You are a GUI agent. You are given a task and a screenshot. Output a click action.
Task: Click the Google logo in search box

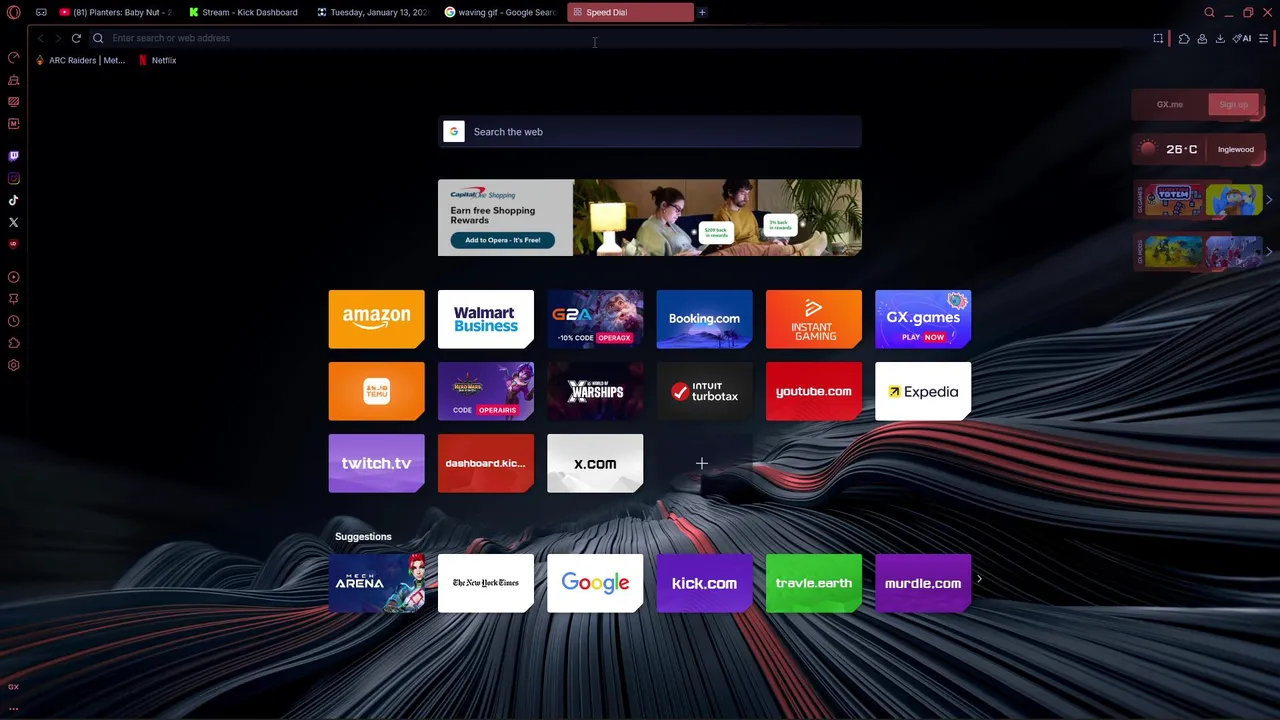[x=454, y=131]
